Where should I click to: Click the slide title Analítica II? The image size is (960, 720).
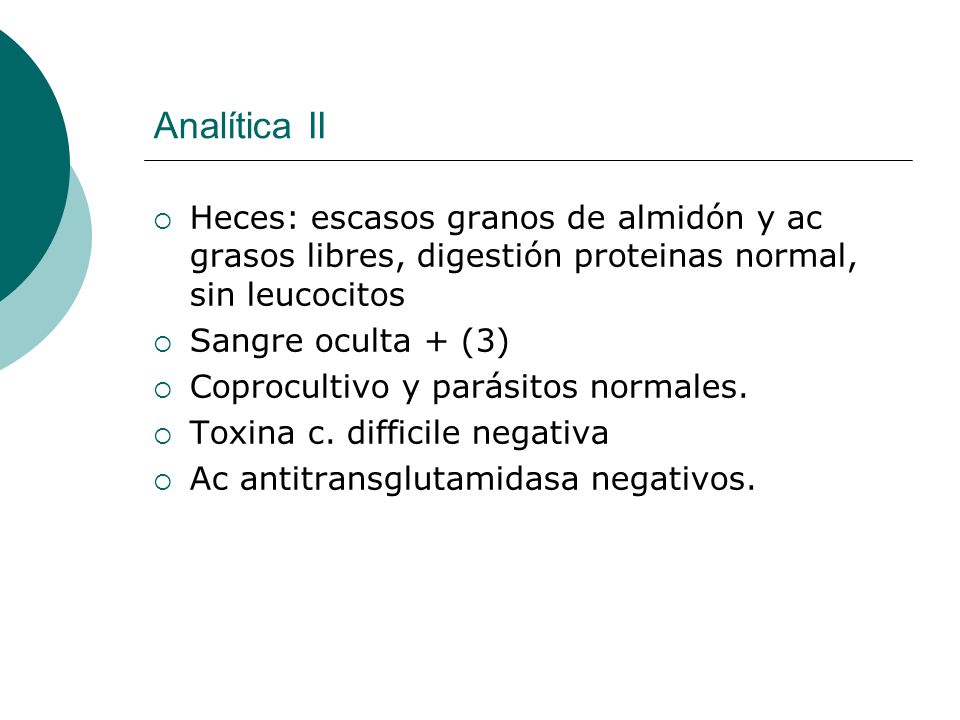coord(239,126)
